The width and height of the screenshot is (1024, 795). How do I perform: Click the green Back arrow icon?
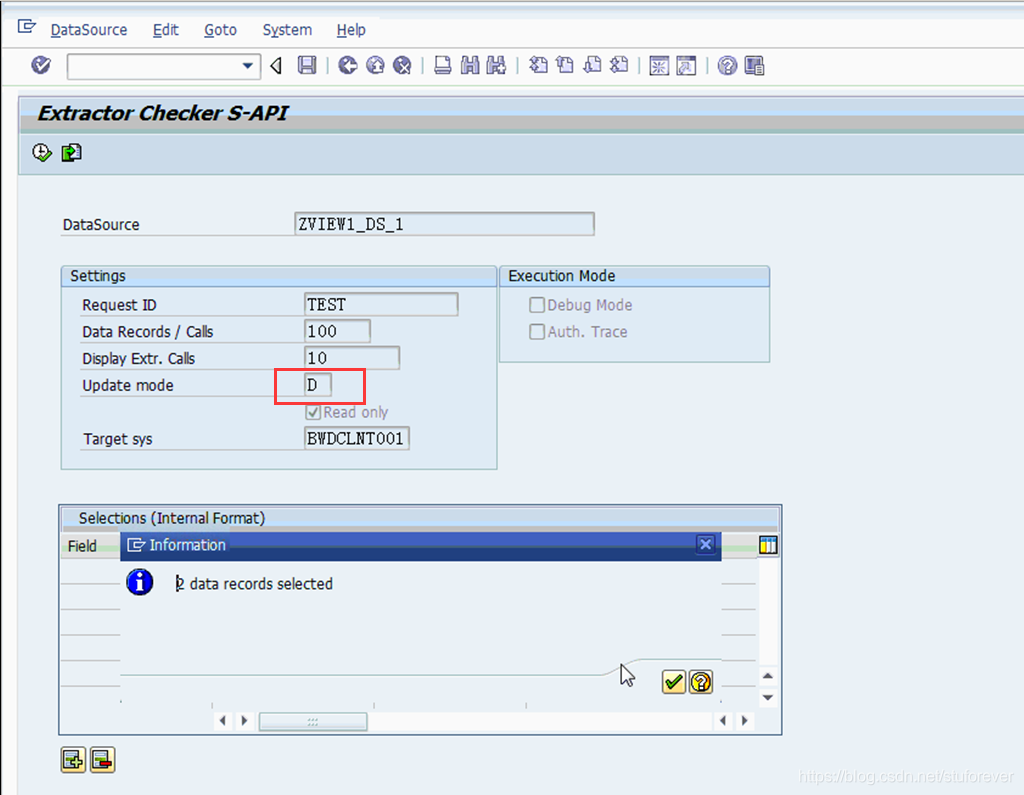click(347, 65)
